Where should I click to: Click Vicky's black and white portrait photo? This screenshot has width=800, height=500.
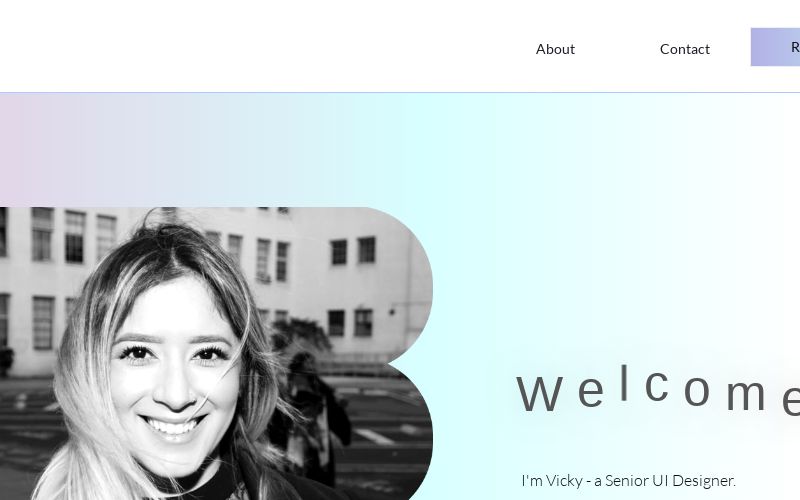tap(216, 354)
